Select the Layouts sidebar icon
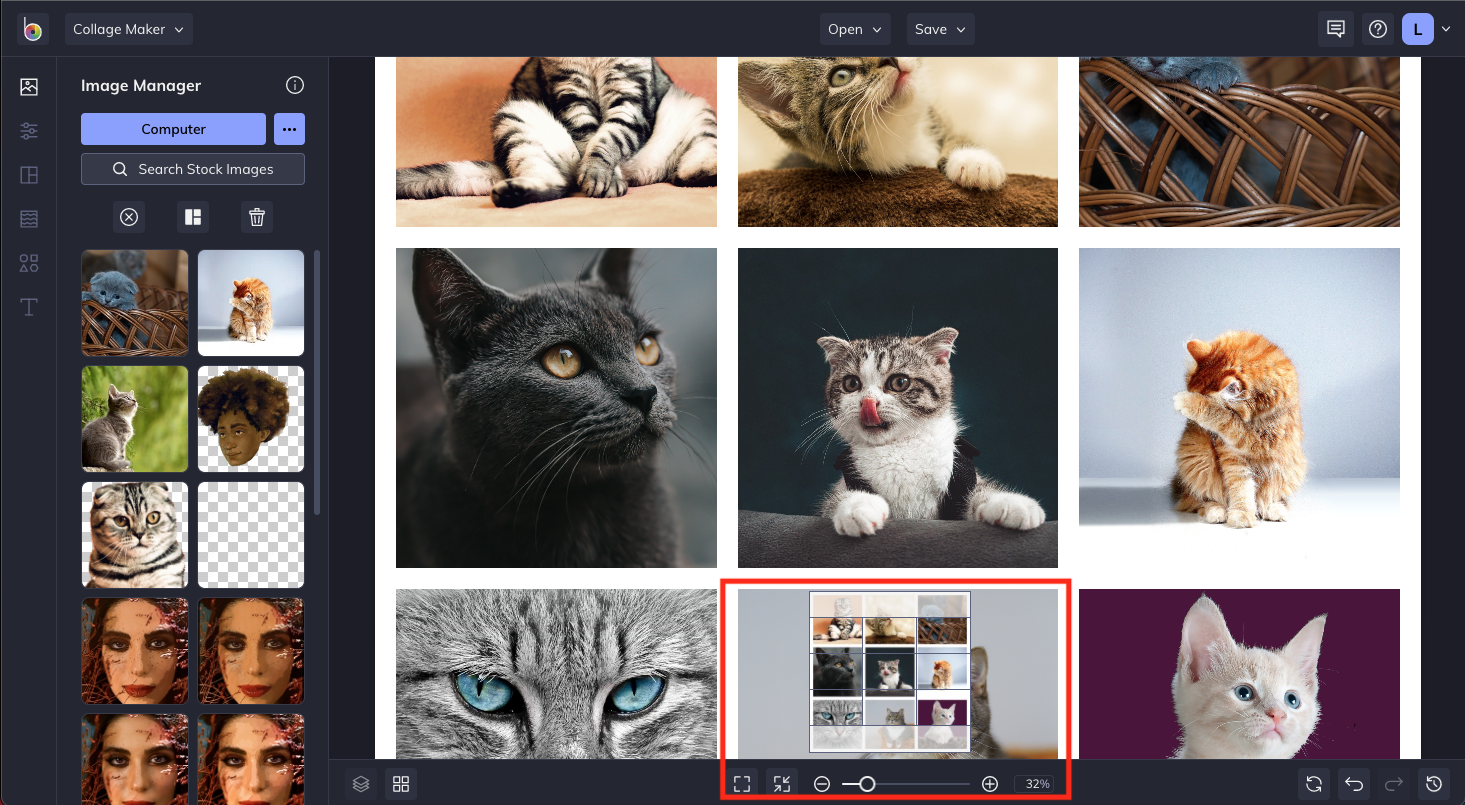 (29, 175)
